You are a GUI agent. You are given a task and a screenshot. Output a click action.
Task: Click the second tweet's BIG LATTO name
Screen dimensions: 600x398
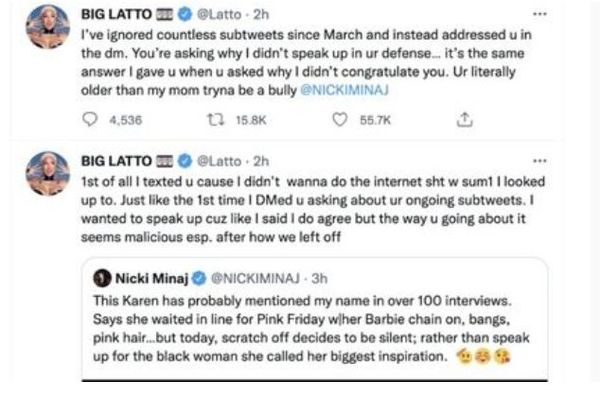click(116, 161)
